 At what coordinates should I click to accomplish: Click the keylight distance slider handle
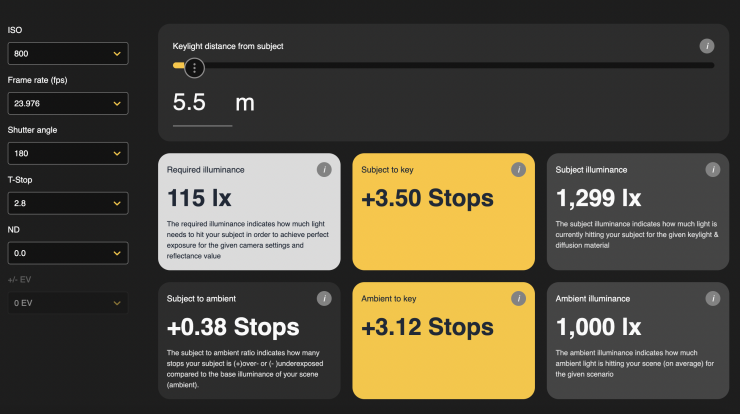click(x=194, y=67)
